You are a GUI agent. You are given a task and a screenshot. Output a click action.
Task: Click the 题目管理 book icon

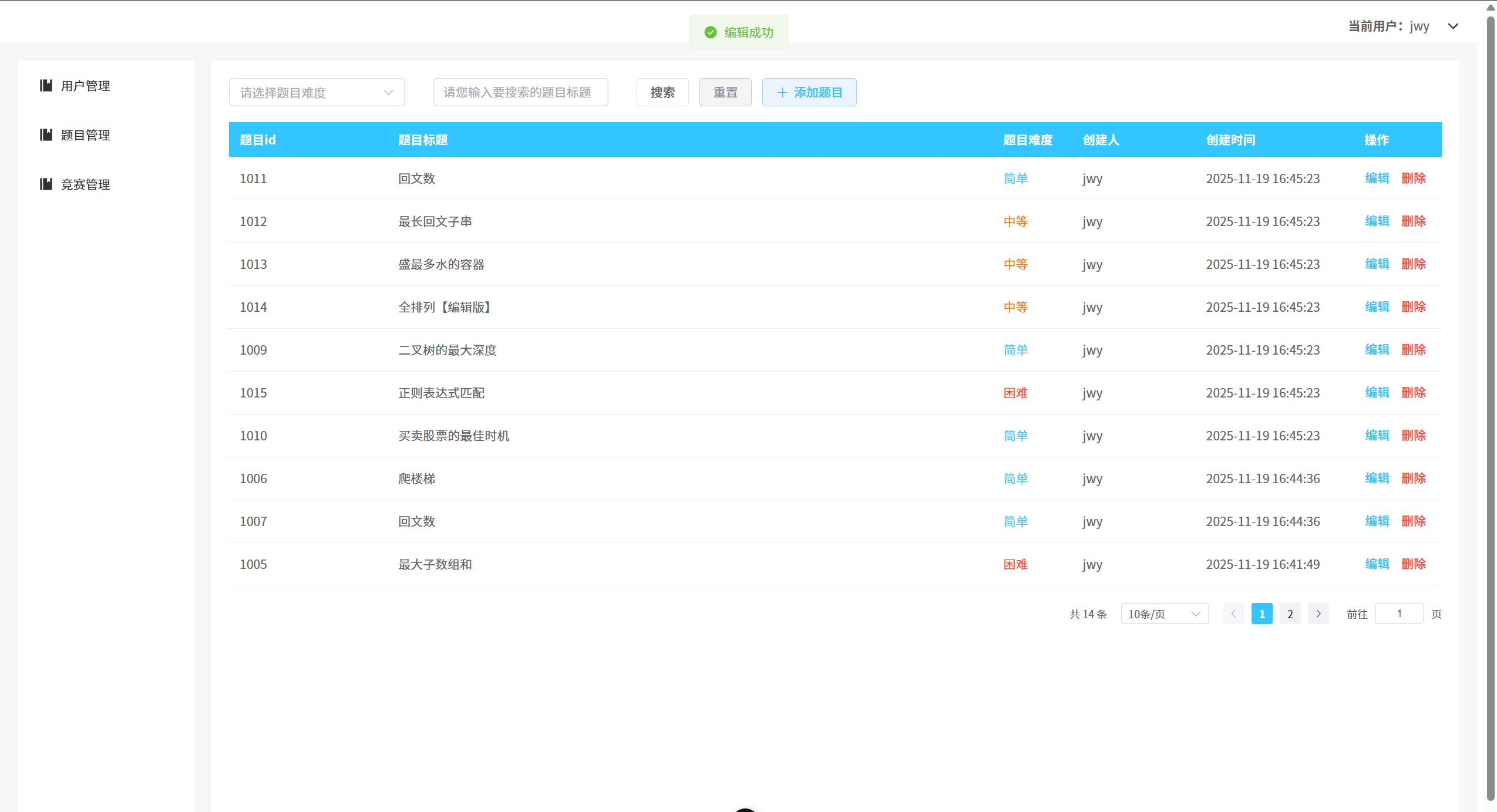coord(46,134)
